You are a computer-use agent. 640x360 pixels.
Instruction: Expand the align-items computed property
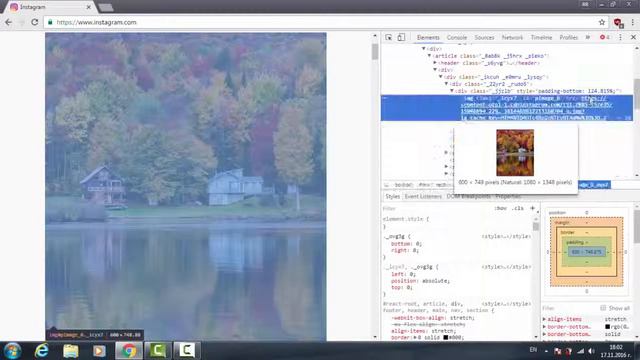click(544, 319)
